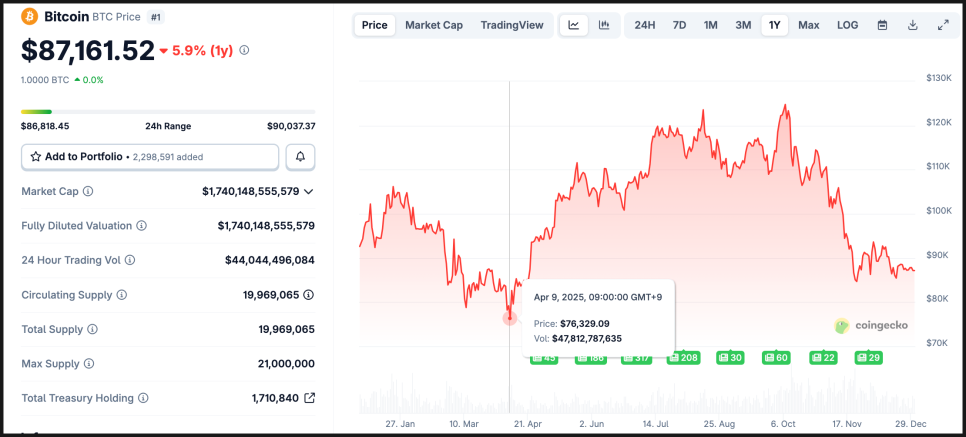Screen dimensions: 966x437
Task: Open the news marker labeled 60
Action: tap(776, 357)
